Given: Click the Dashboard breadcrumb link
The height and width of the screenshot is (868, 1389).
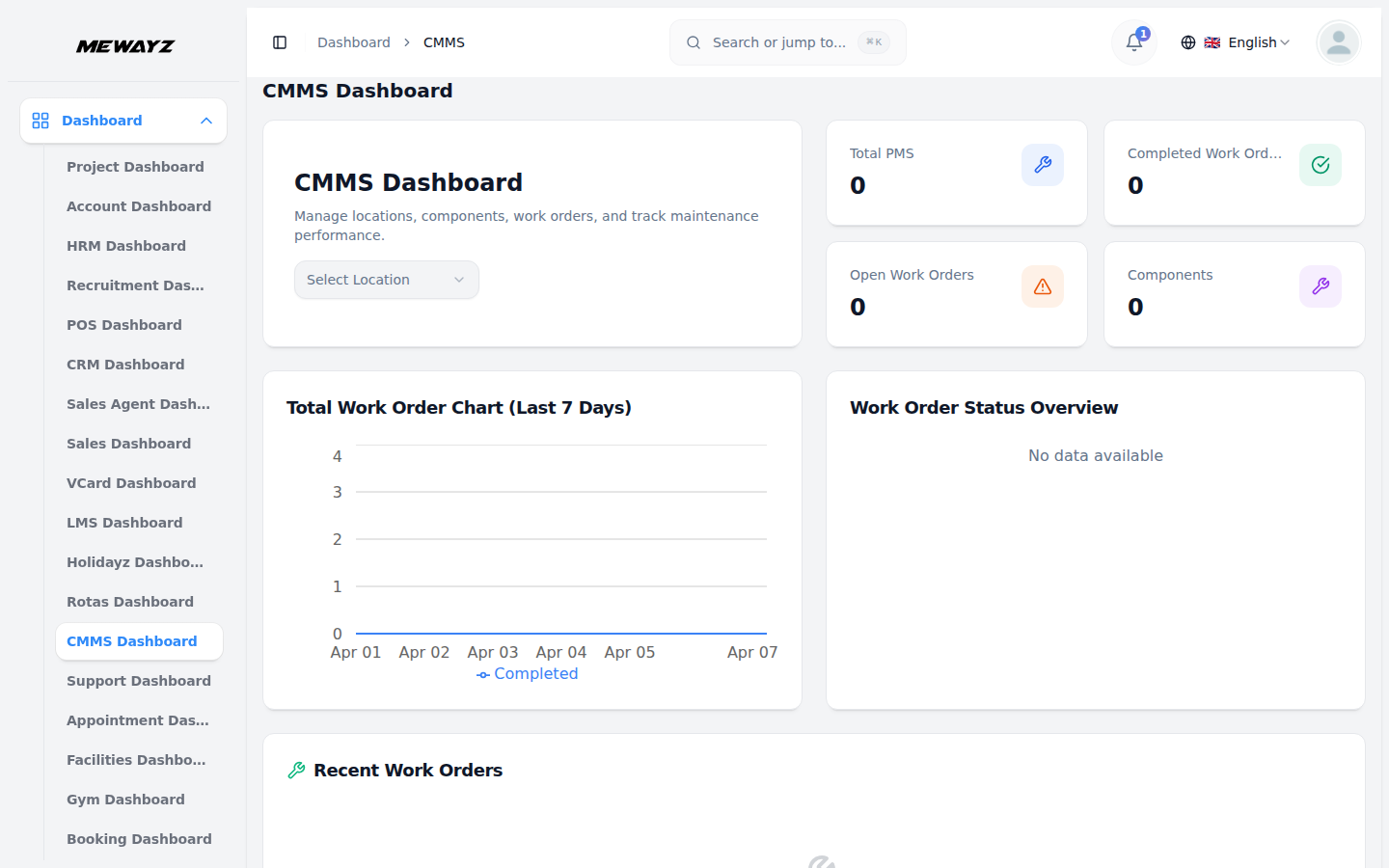Looking at the screenshot, I should point(354,42).
